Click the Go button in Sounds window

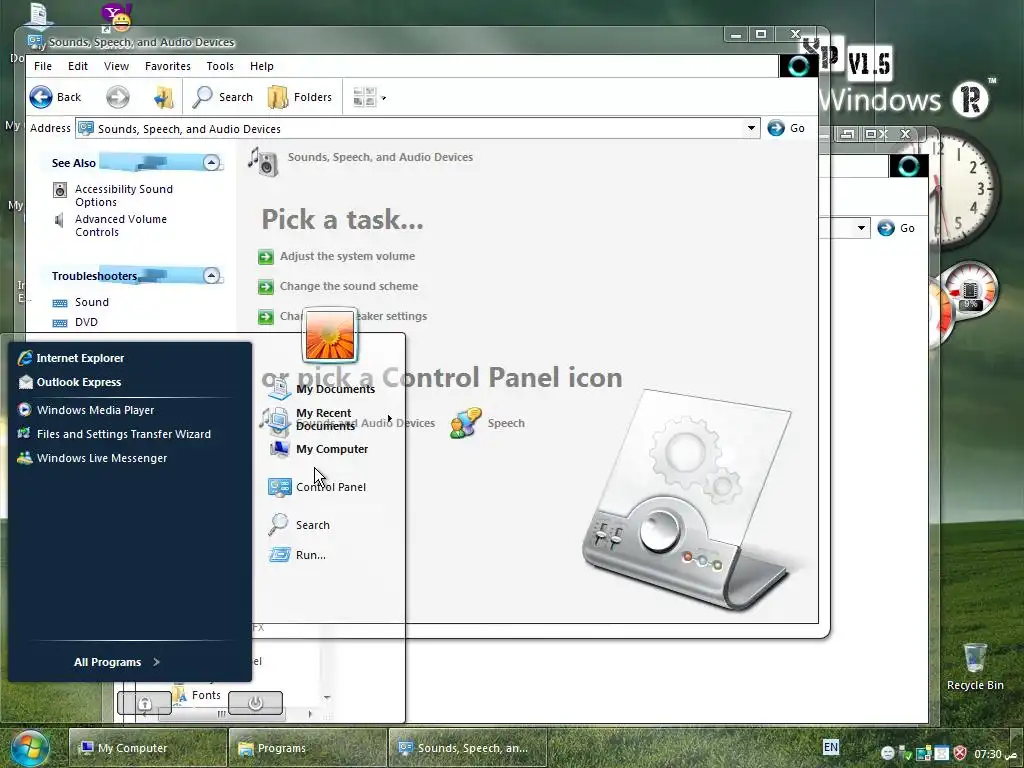tap(786, 128)
